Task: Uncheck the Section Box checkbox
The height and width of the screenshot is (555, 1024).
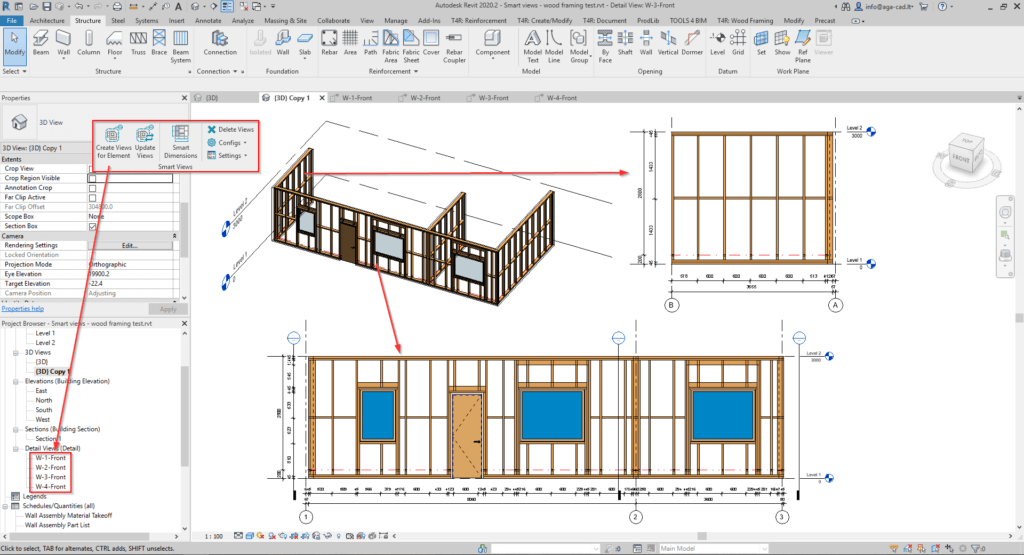Action: pyautogui.click(x=93, y=226)
